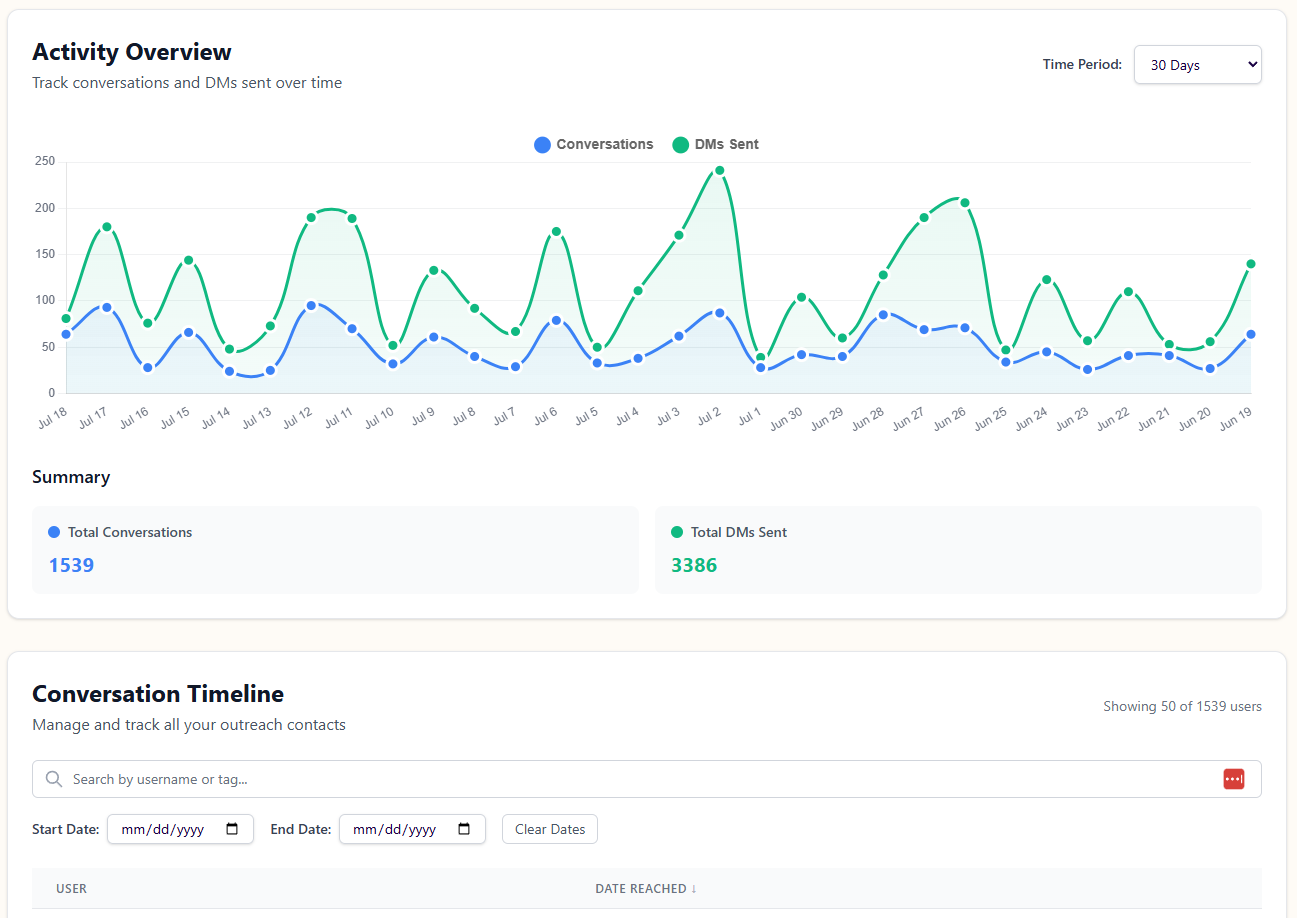Select the Total Conversations summary card
Image resolution: width=1297 pixels, height=918 pixels.
coord(335,550)
